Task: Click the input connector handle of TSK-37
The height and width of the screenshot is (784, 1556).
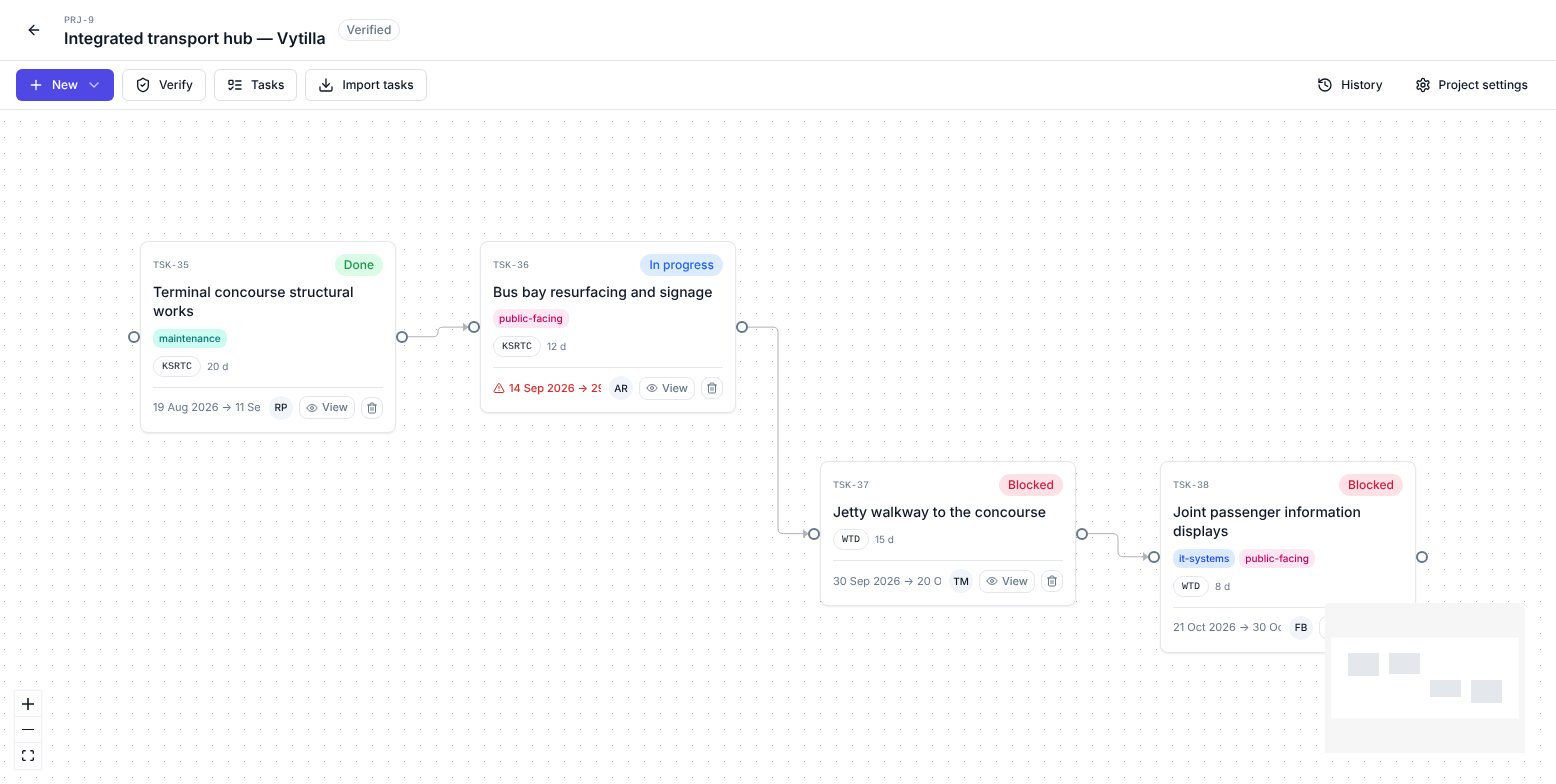Action: click(814, 534)
